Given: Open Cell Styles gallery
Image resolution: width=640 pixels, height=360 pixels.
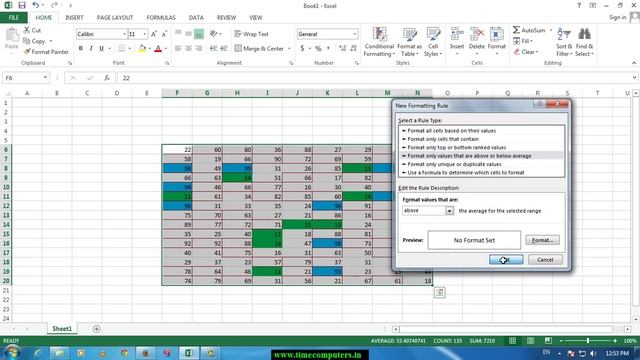Looking at the screenshot, I should coord(433,42).
